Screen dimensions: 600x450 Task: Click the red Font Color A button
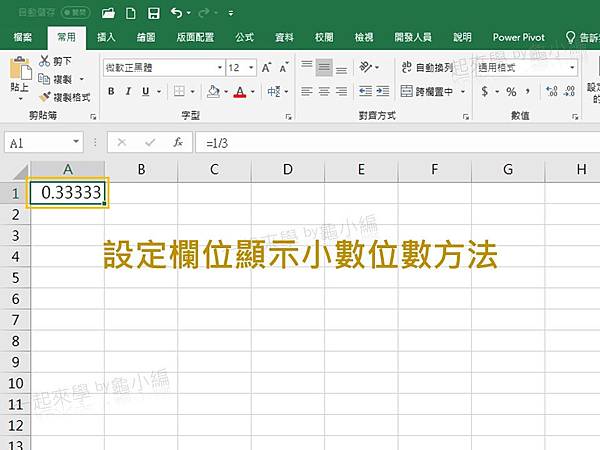(x=240, y=91)
